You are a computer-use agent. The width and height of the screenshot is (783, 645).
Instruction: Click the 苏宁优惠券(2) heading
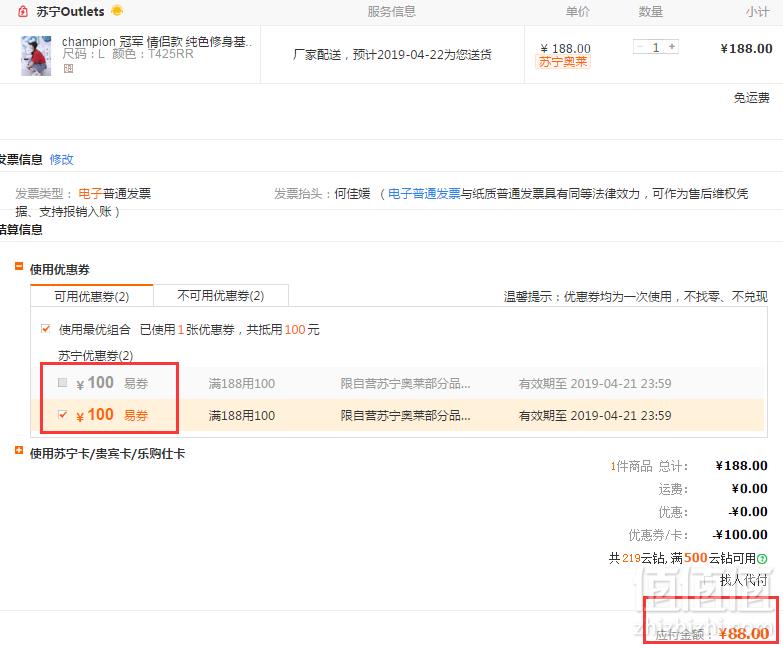point(95,355)
